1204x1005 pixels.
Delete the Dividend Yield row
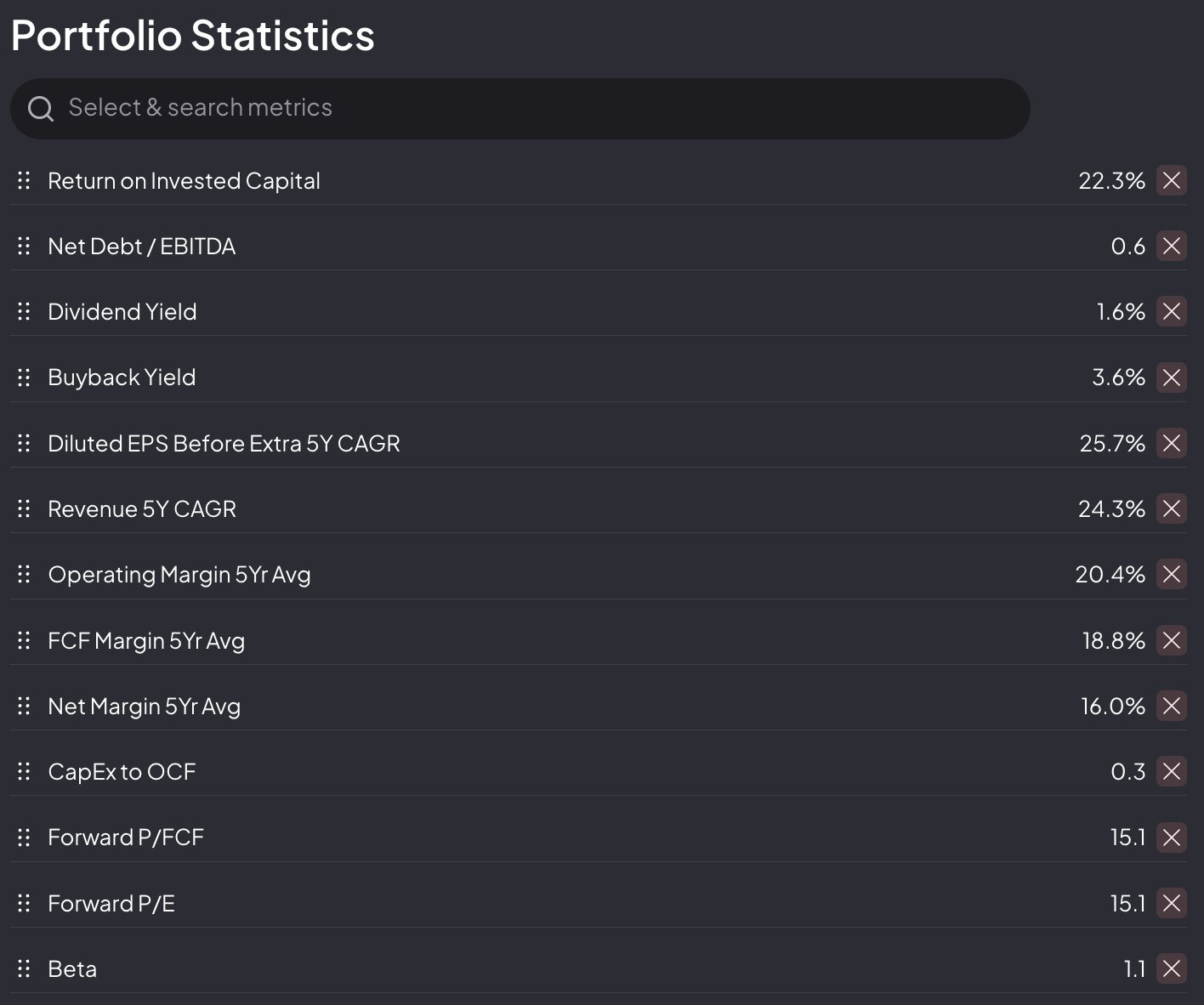coord(1171,311)
